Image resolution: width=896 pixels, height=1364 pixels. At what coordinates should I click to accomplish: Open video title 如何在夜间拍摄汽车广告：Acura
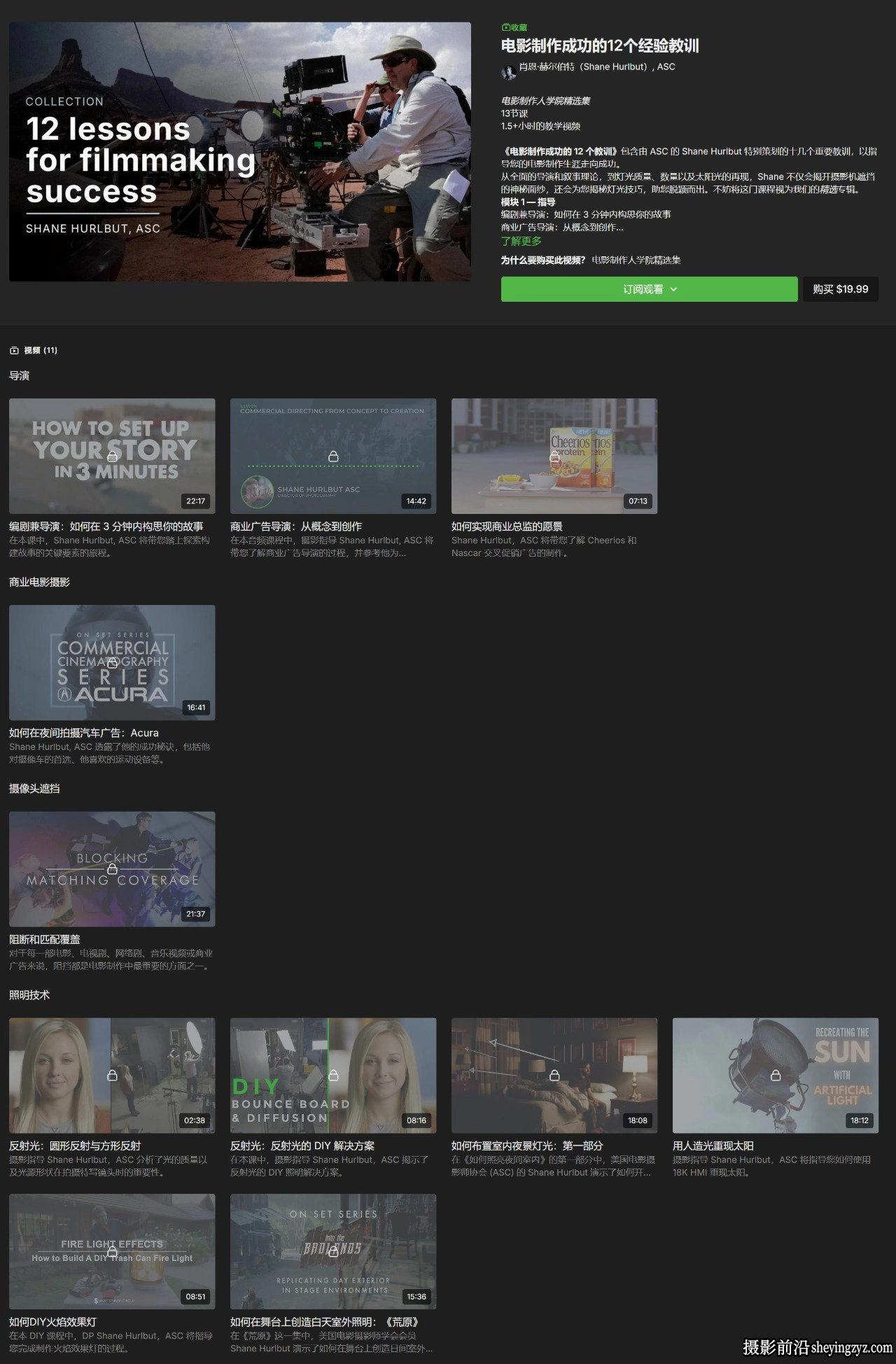[84, 733]
